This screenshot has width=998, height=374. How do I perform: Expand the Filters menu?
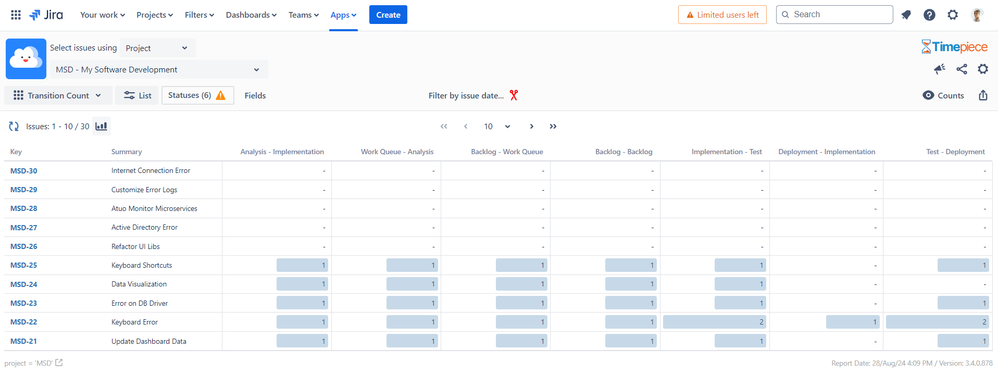click(x=199, y=15)
